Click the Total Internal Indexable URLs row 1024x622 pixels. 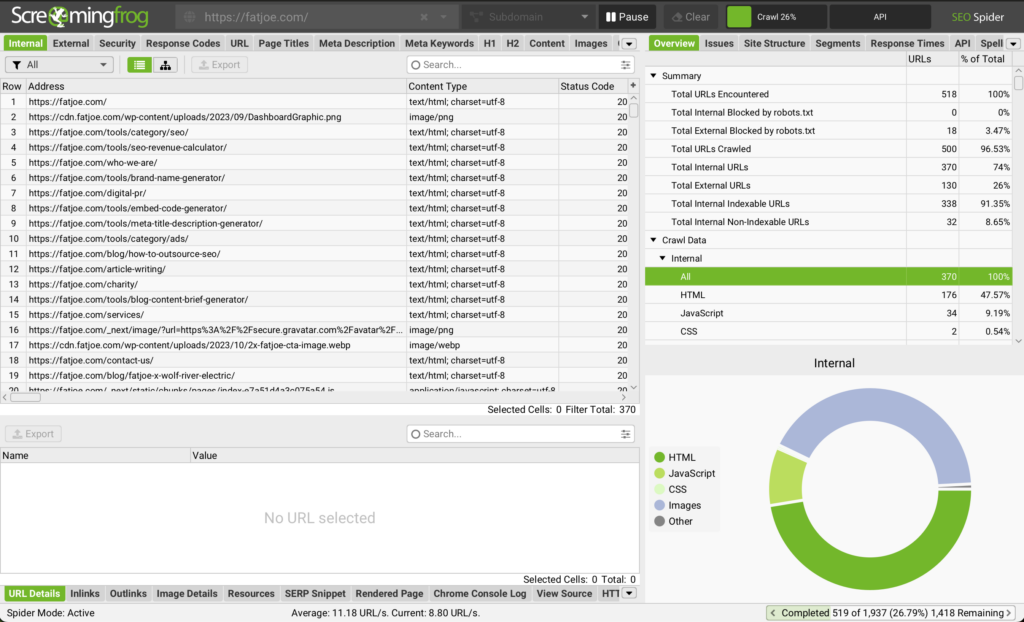828,204
